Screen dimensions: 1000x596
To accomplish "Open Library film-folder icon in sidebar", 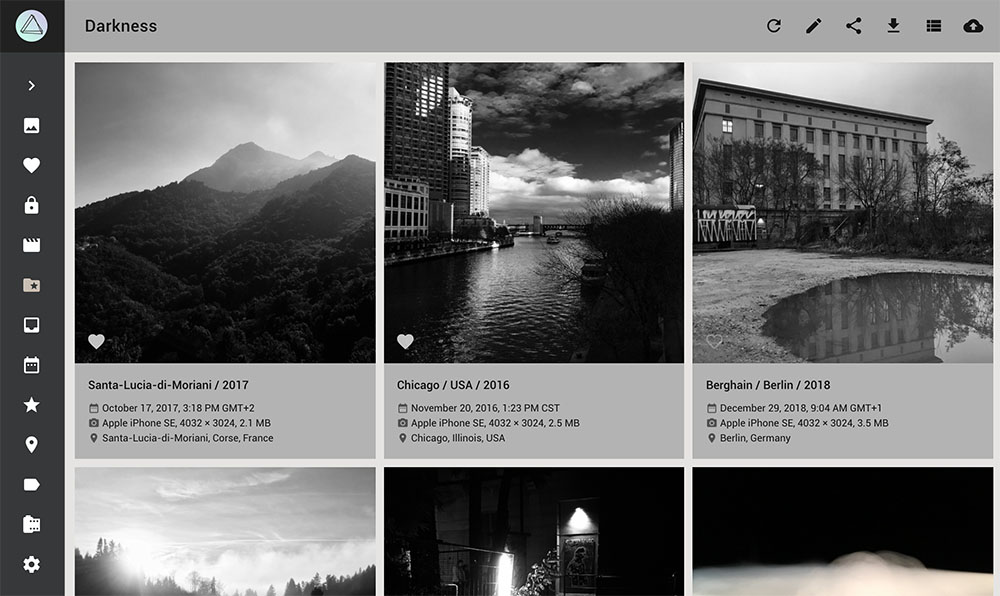I will (x=31, y=525).
